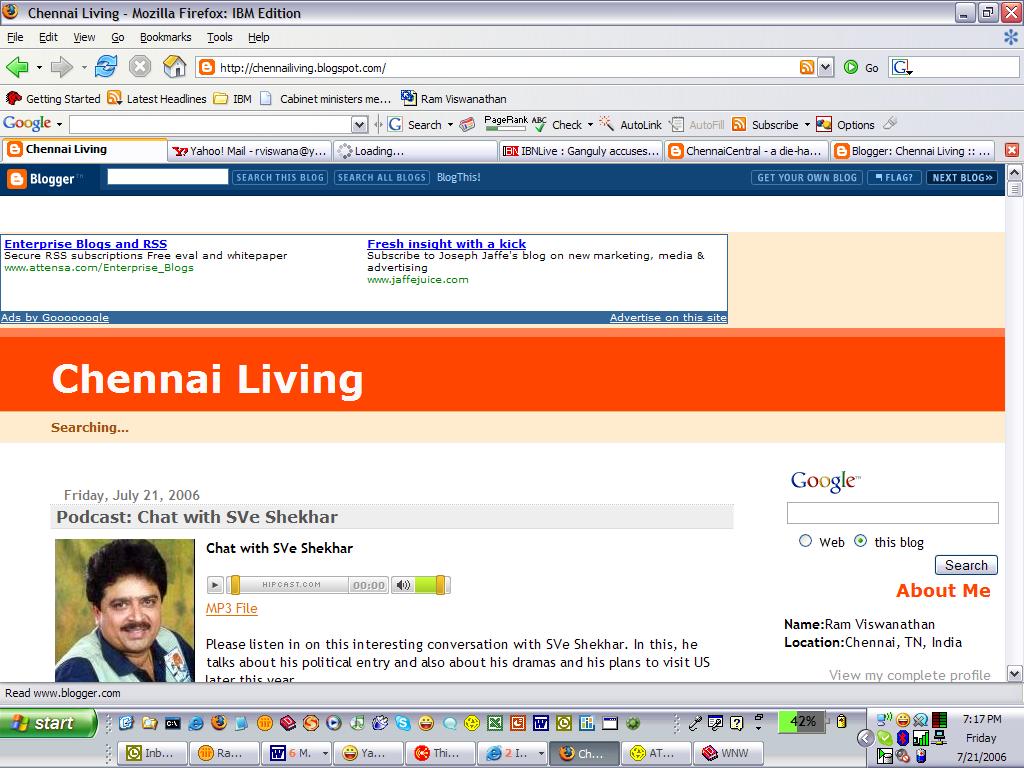
Task: Run the Google toolbar spell Check
Action: coord(556,124)
